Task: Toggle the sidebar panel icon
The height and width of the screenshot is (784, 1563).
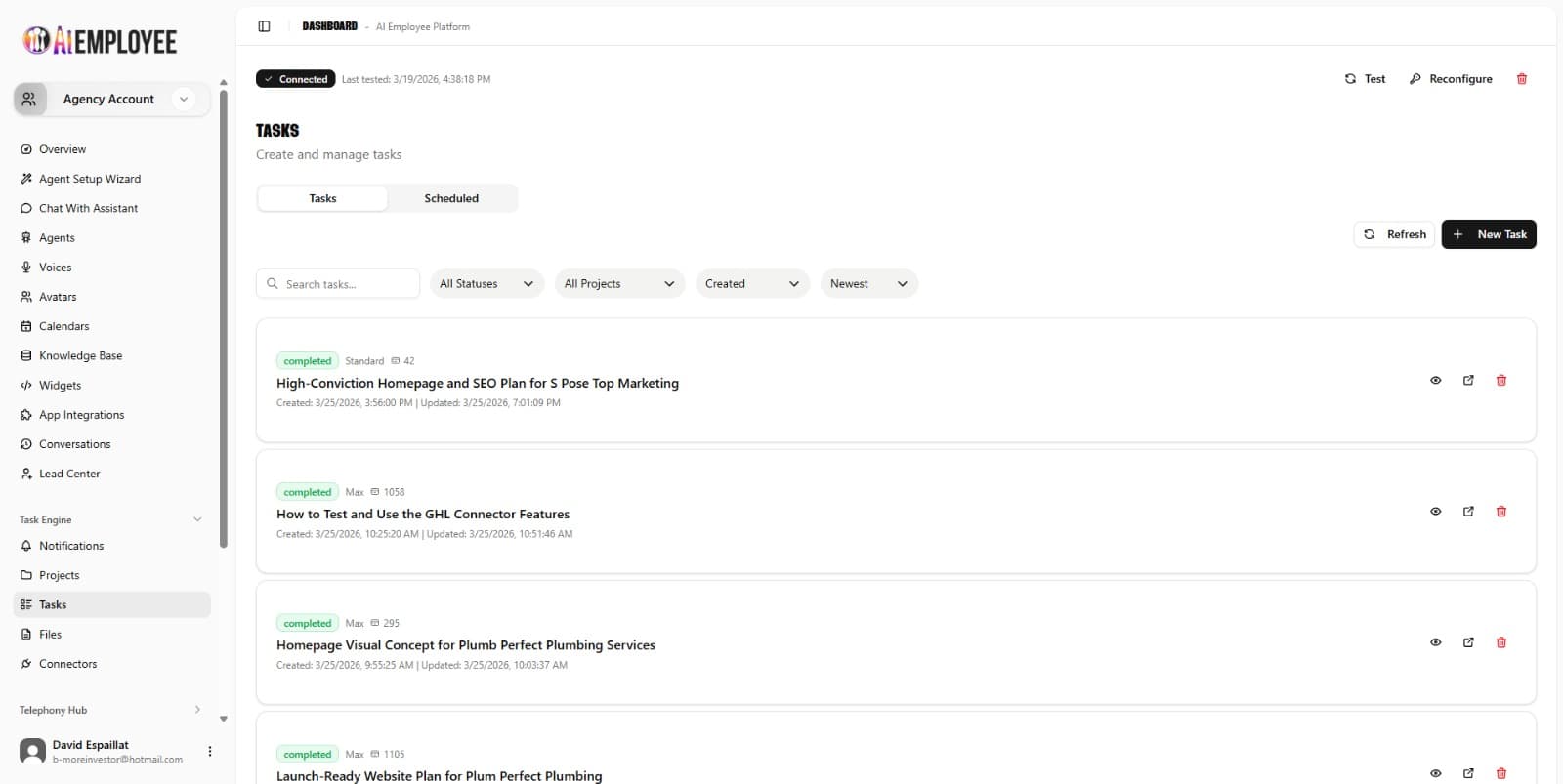Action: click(264, 26)
